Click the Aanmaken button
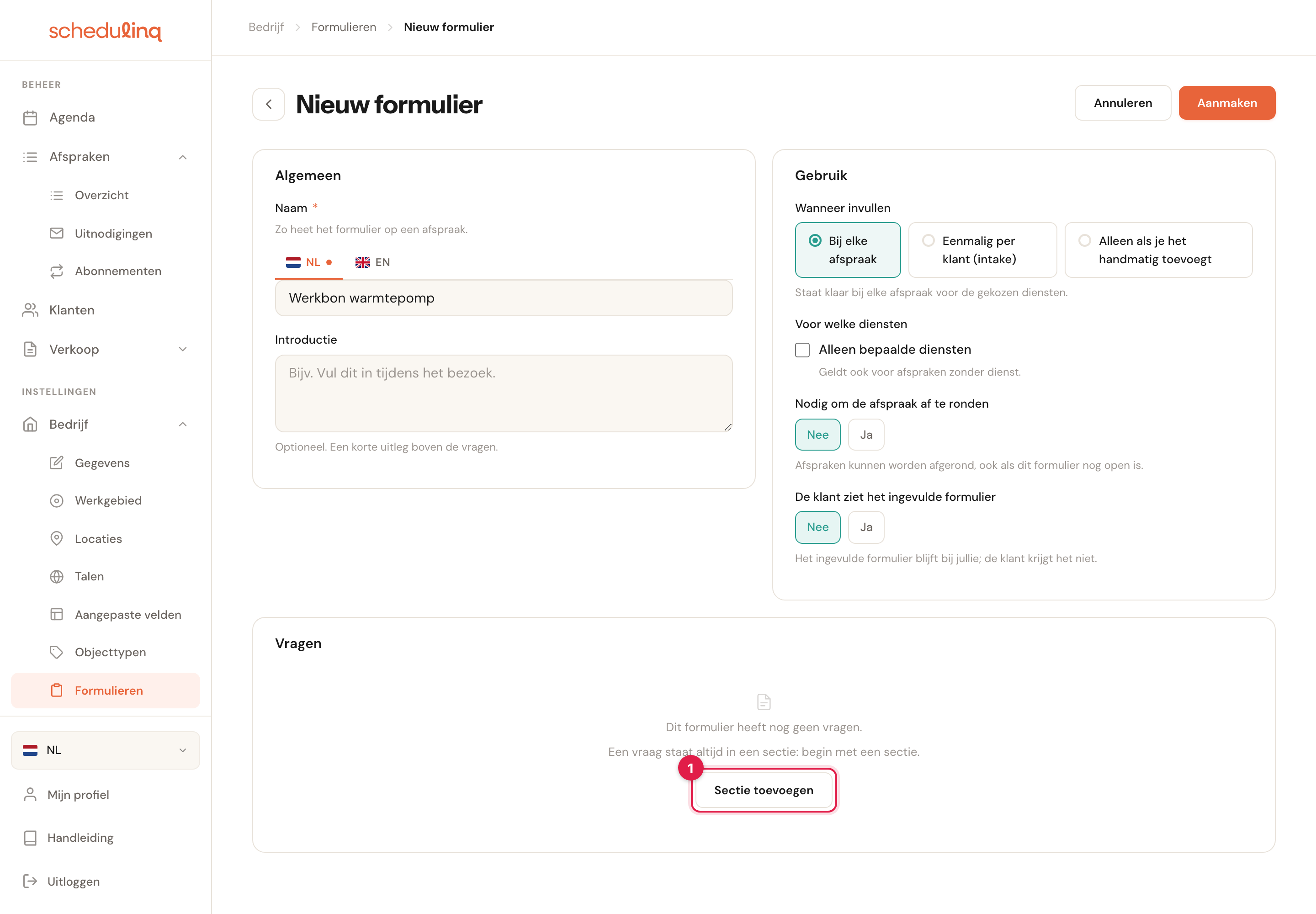The width and height of the screenshot is (1316, 914). [1226, 103]
